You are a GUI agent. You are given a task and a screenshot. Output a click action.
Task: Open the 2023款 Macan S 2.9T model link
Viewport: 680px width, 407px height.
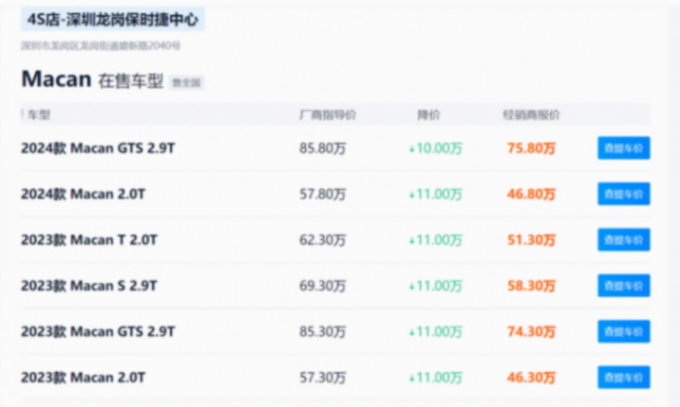tap(89, 286)
